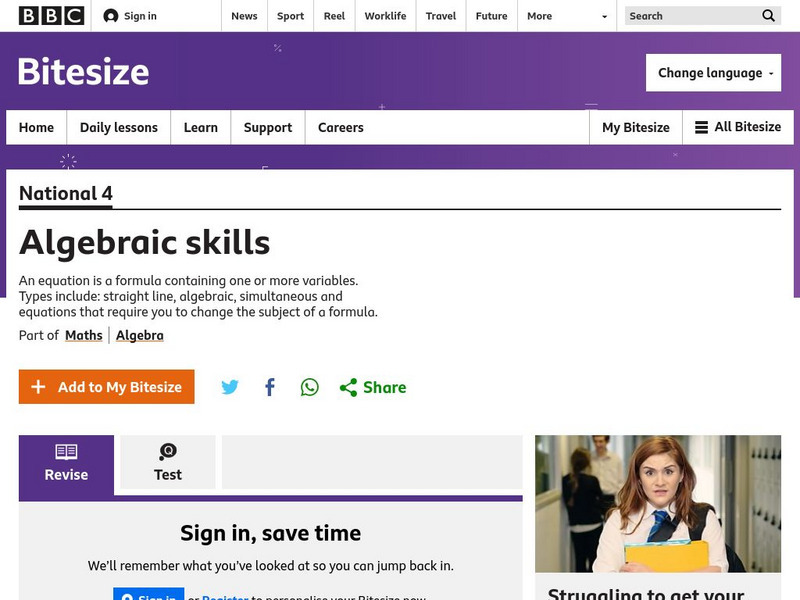This screenshot has height=600, width=800.
Task: Share the page on Twitter
Action: coord(230,387)
